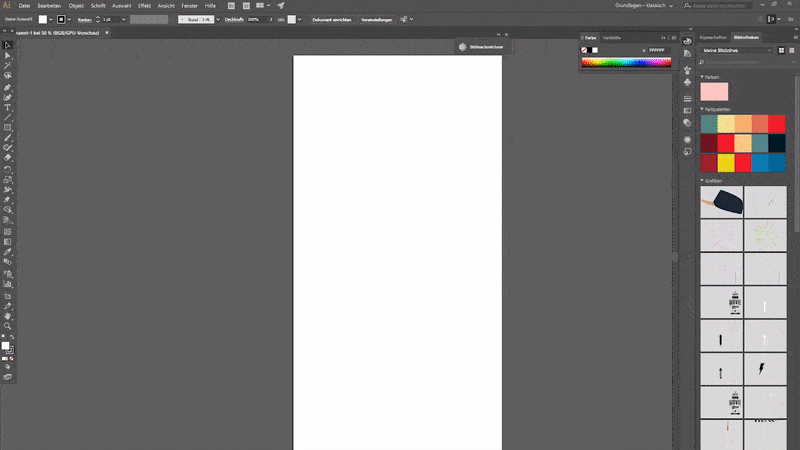Screen dimensions: 800x450
Task: Collapse the Farbpaletten section
Action: (x=702, y=109)
